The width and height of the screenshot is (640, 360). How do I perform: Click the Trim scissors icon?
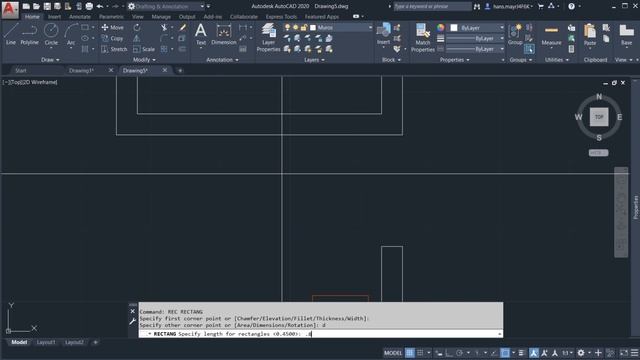pos(164,27)
